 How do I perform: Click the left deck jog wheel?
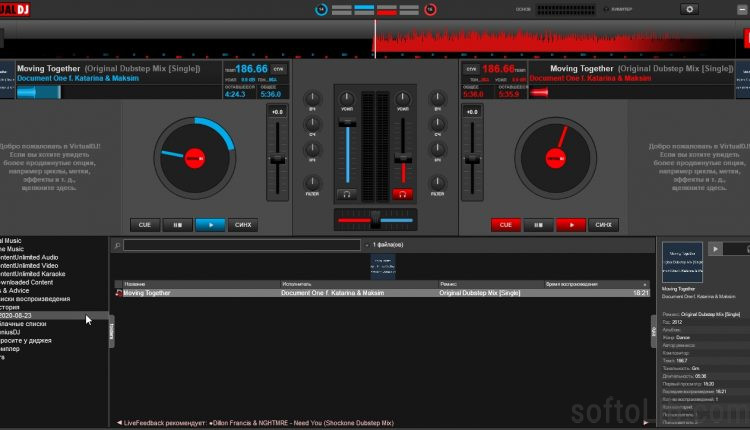[195, 158]
